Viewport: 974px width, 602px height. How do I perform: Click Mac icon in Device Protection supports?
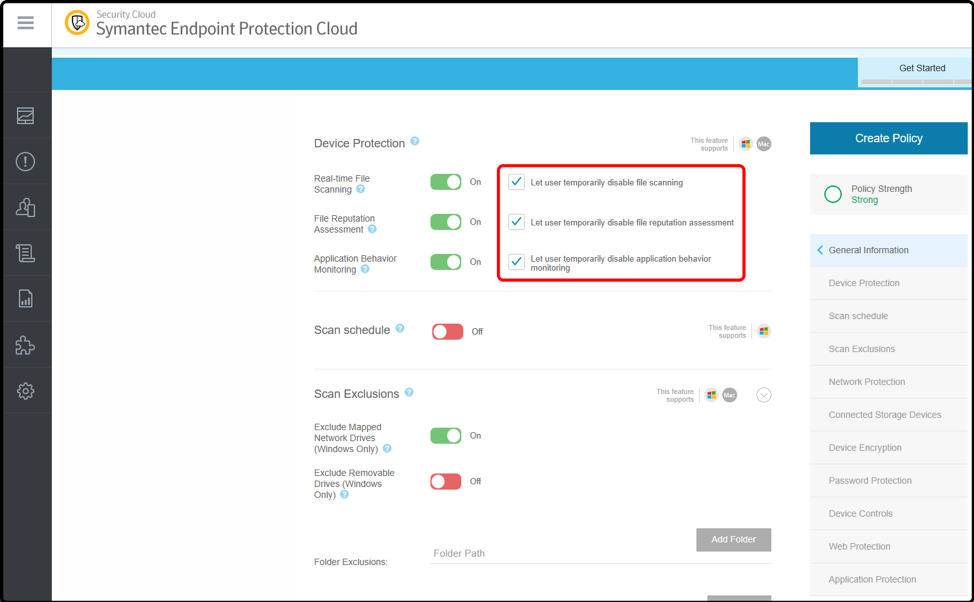(x=763, y=144)
